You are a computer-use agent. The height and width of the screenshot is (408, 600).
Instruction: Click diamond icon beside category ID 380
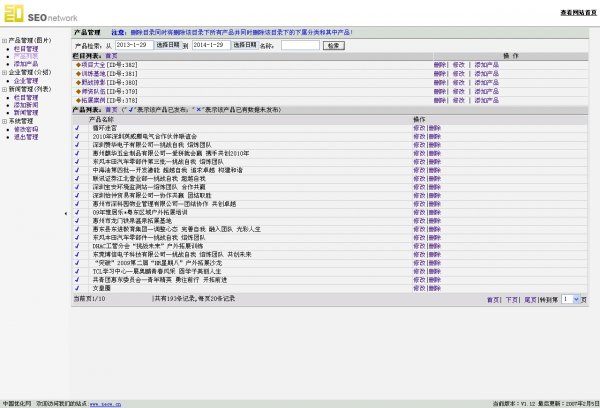(x=78, y=82)
